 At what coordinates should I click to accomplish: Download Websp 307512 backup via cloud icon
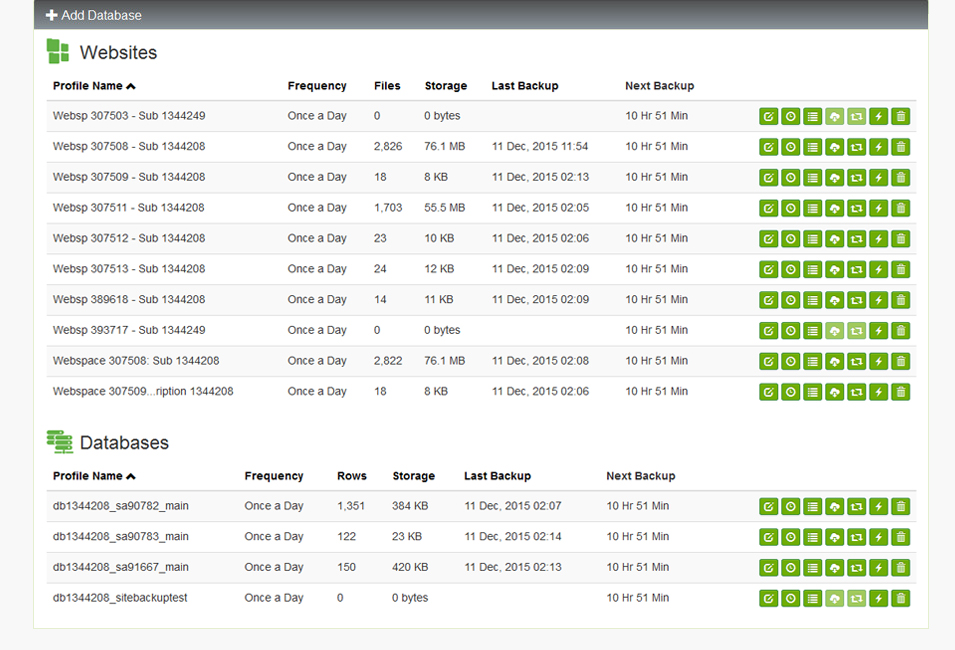(x=834, y=239)
